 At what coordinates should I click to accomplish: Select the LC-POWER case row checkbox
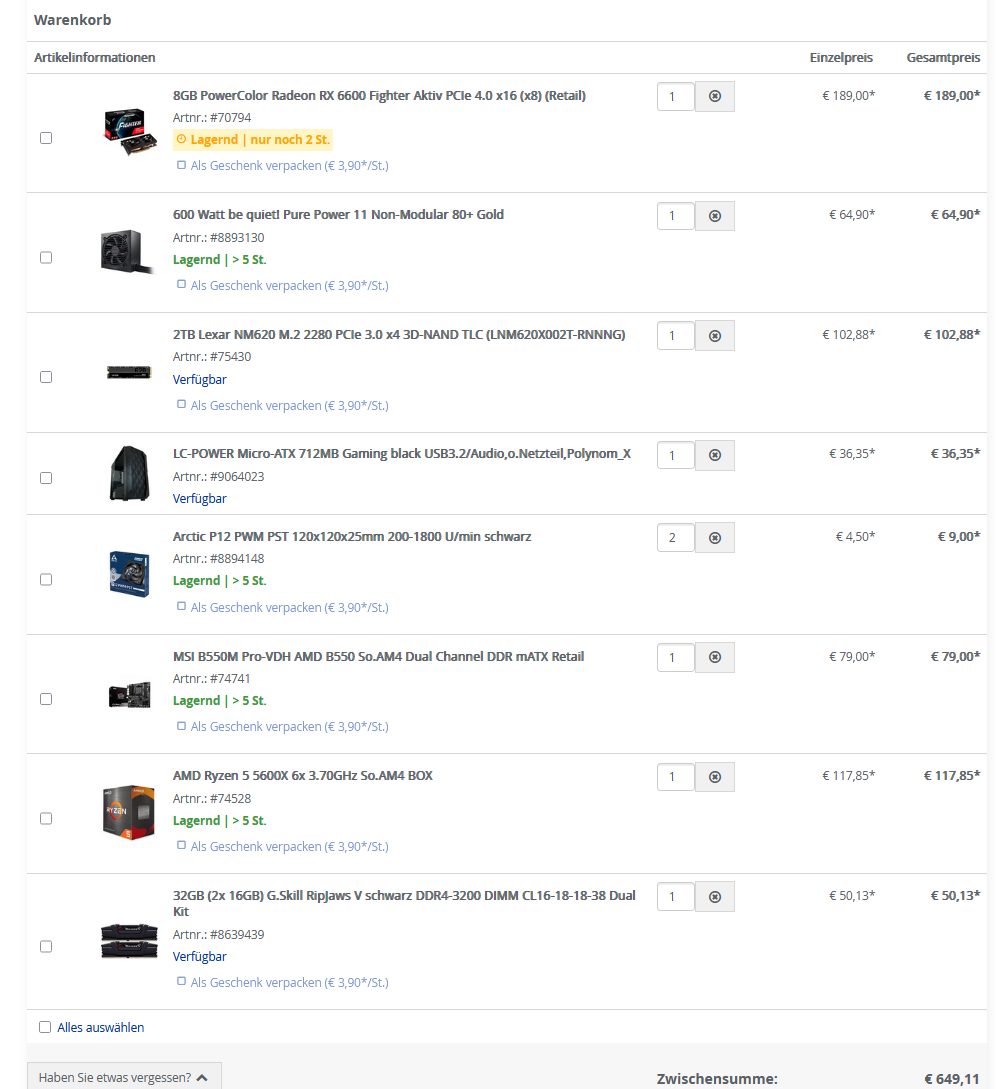pyautogui.click(x=46, y=478)
